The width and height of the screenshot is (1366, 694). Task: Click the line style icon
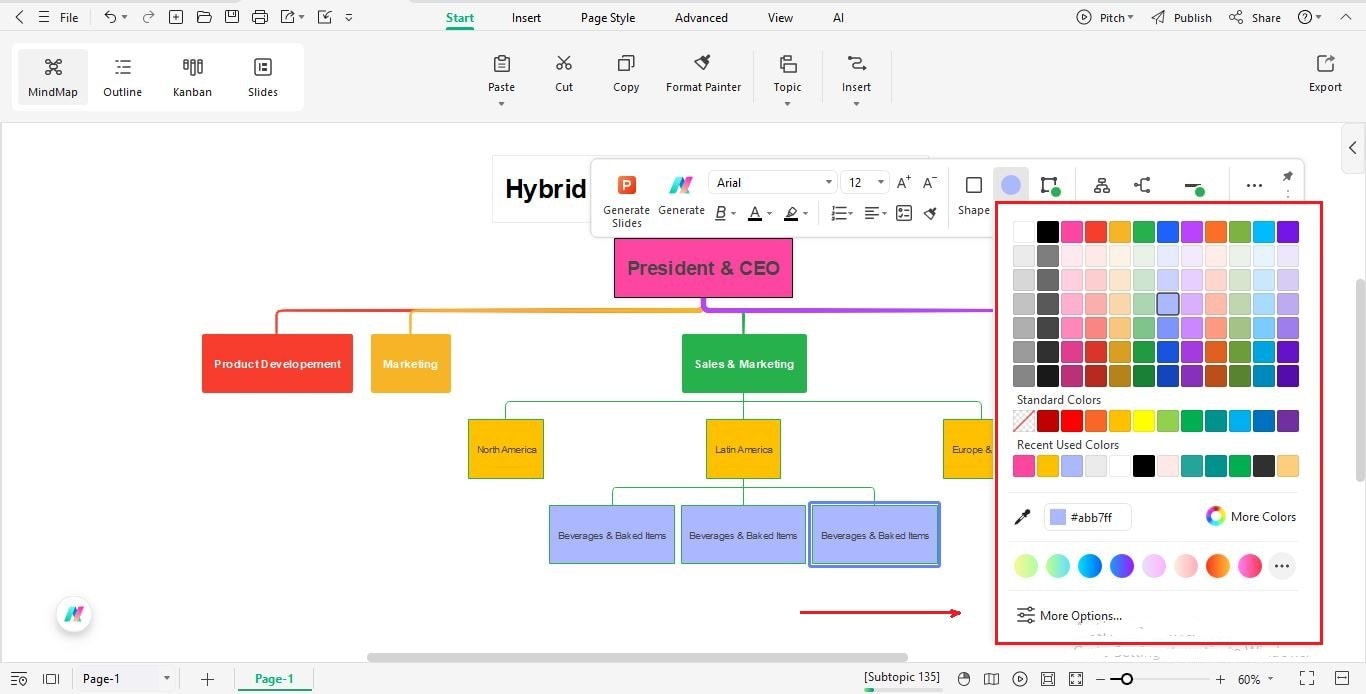[x=1193, y=187]
